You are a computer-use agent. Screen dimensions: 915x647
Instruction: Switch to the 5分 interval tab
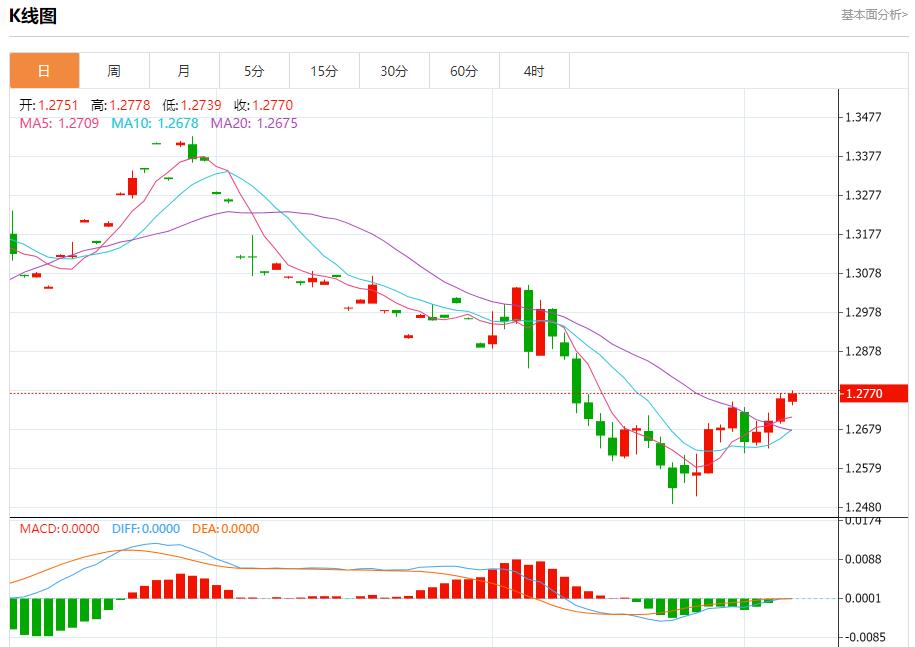(254, 71)
